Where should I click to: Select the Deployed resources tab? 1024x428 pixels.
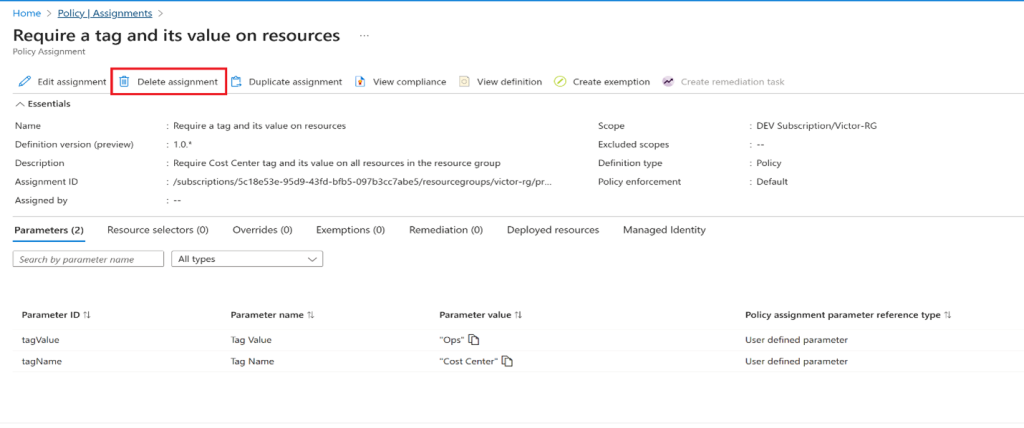pos(553,230)
